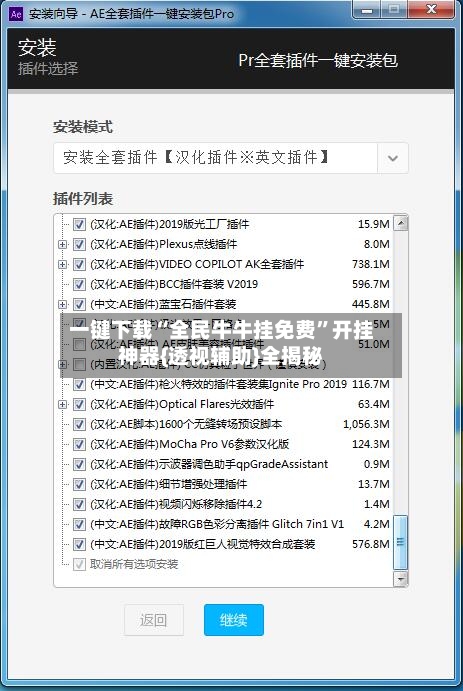Click the Ae app icon in title bar
The image size is (463, 691).
pyautogui.click(x=15, y=14)
